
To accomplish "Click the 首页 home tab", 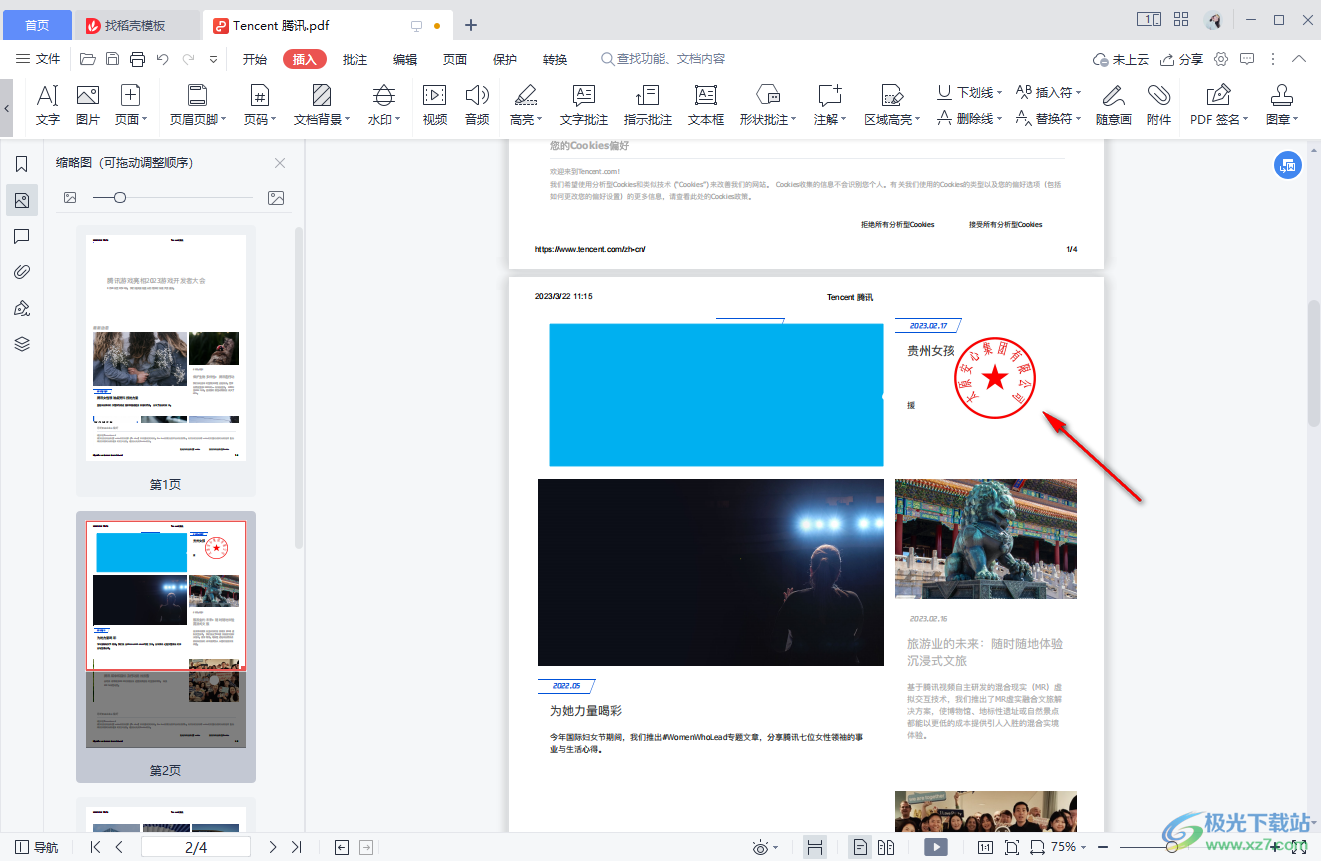I will pyautogui.click(x=37, y=25).
